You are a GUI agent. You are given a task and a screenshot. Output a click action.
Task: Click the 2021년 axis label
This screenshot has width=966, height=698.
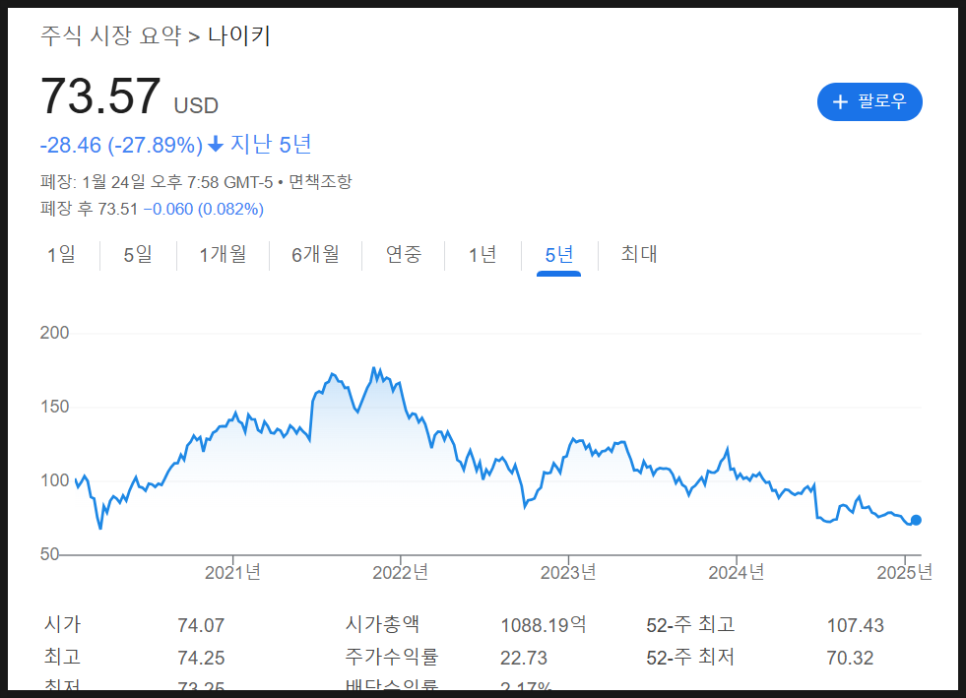(233, 572)
